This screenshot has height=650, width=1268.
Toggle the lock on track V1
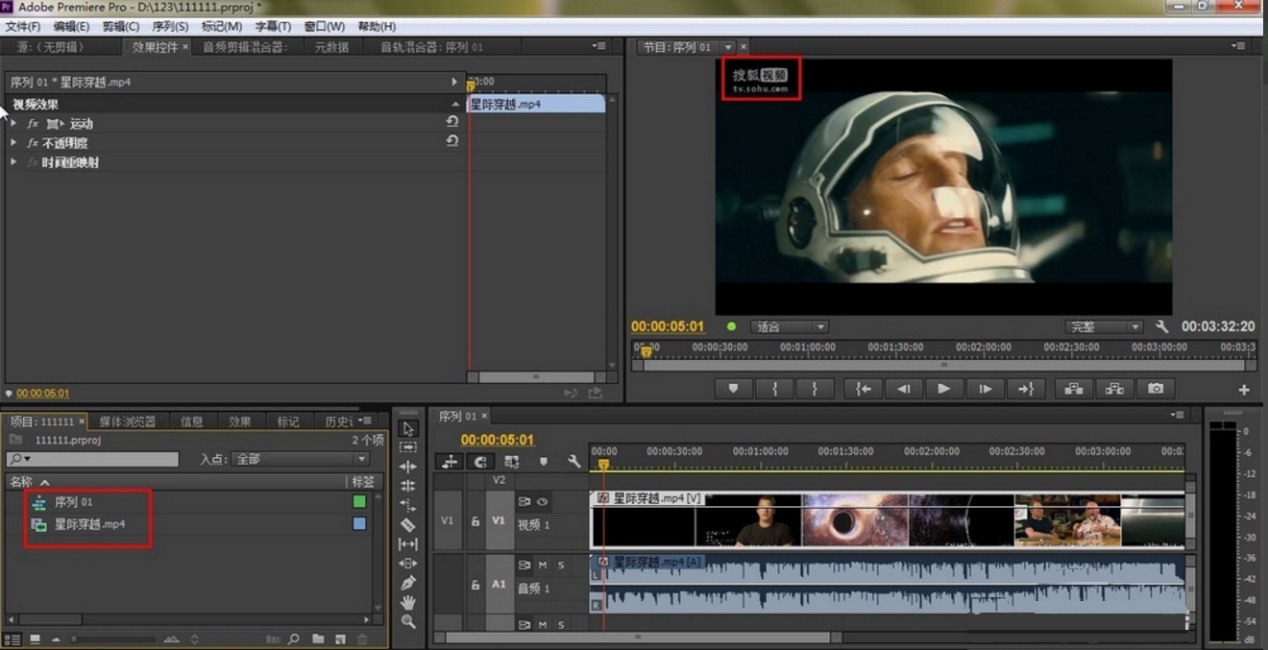pos(475,520)
